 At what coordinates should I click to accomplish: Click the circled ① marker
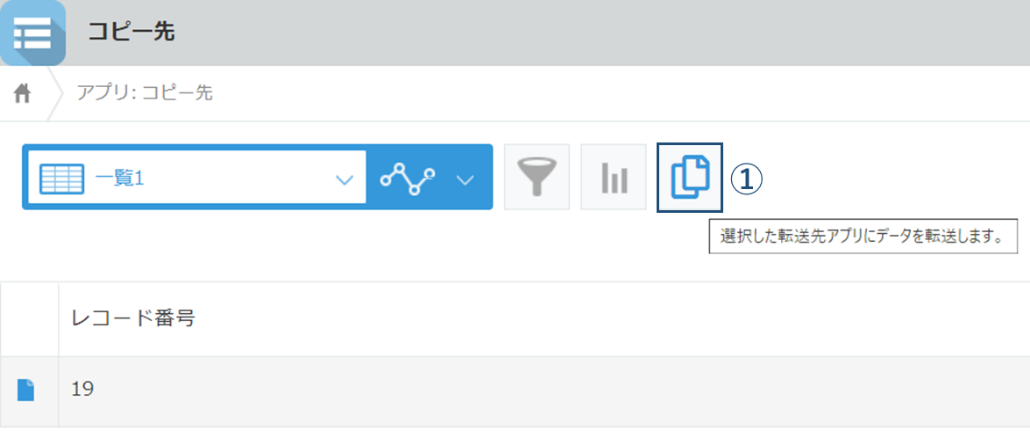tap(746, 178)
